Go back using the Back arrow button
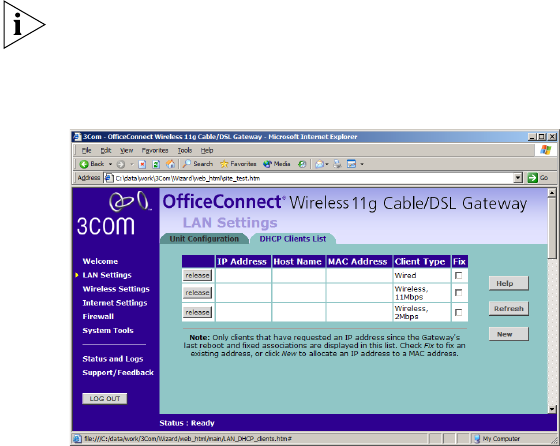 point(92,164)
